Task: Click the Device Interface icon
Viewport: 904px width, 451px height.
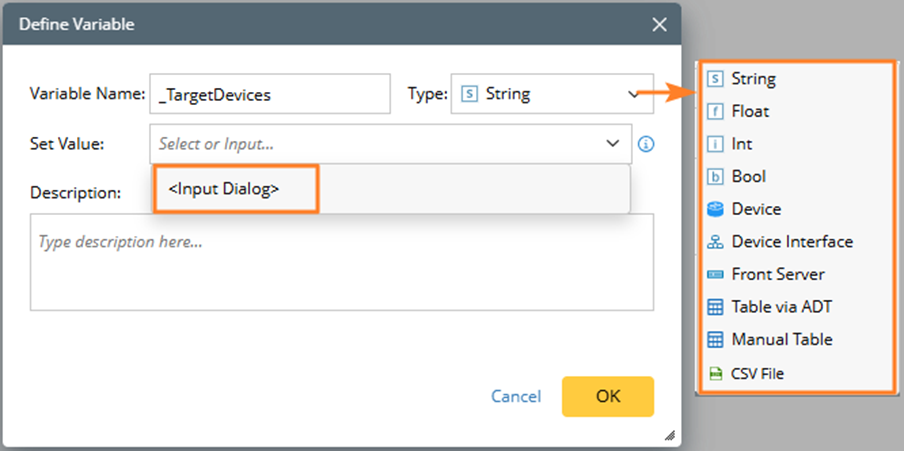Action: click(715, 241)
